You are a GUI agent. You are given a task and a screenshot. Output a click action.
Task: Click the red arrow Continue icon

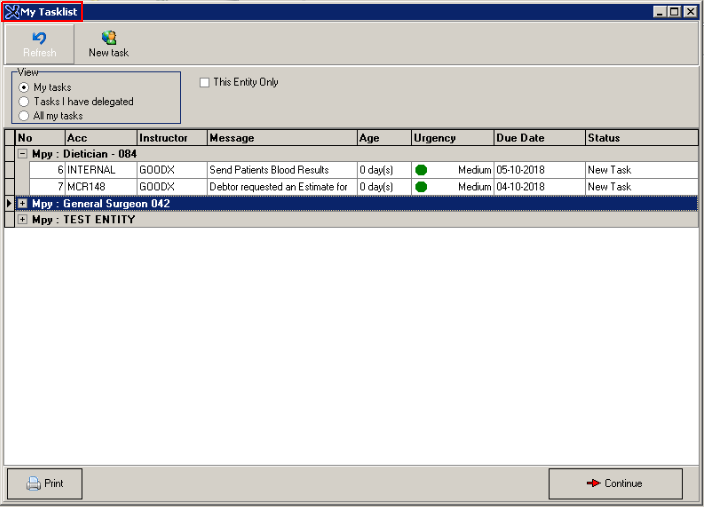click(x=593, y=484)
